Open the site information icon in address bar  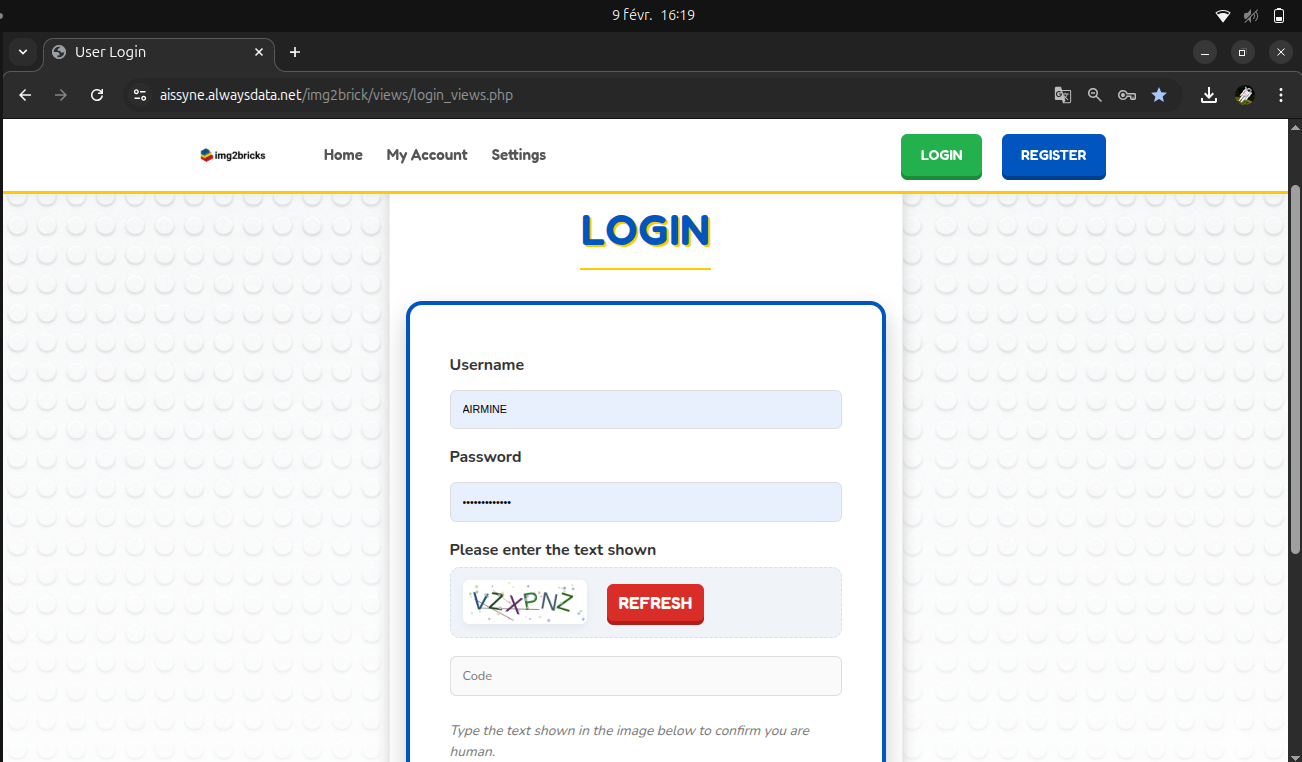point(140,95)
